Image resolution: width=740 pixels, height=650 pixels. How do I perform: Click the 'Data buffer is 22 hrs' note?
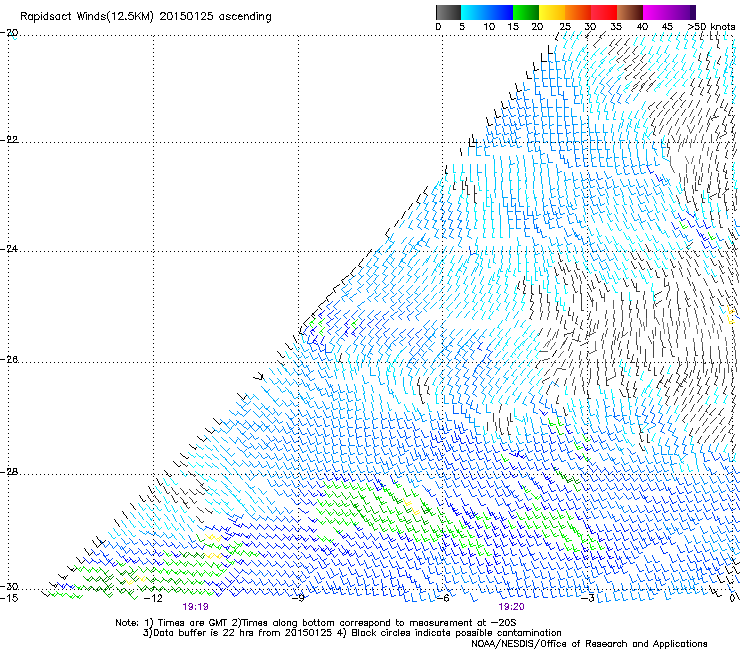coord(353,633)
